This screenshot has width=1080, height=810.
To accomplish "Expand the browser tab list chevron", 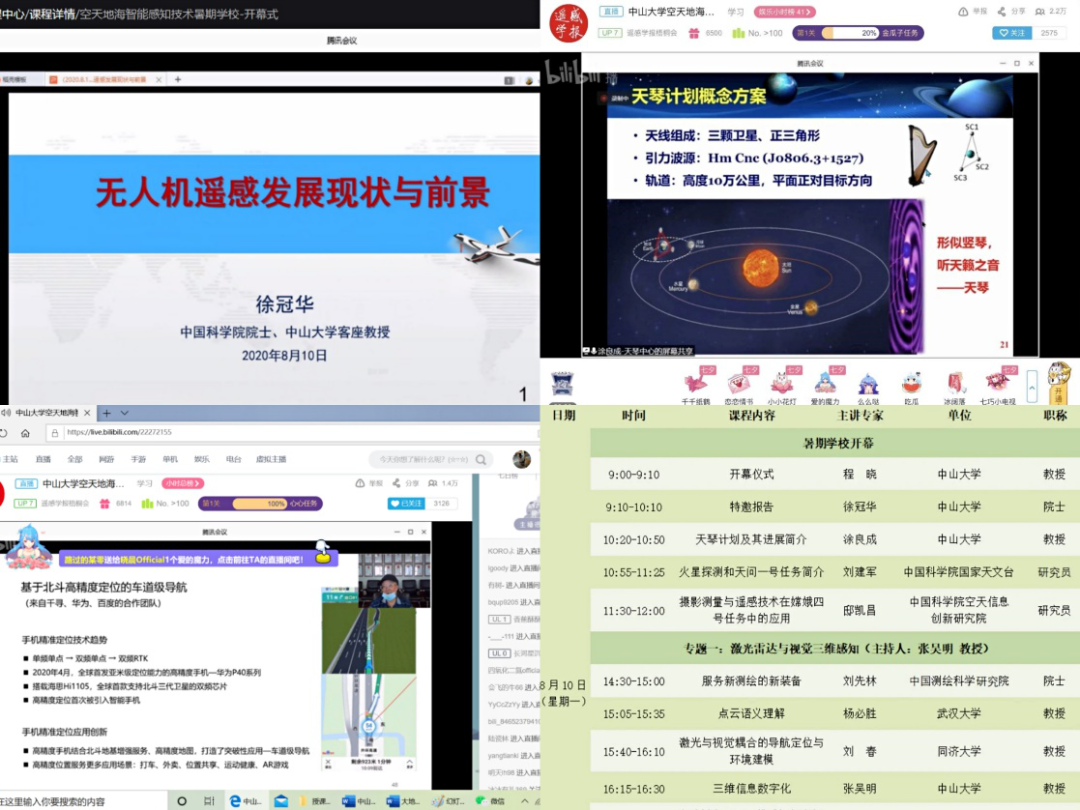I will click(x=124, y=412).
